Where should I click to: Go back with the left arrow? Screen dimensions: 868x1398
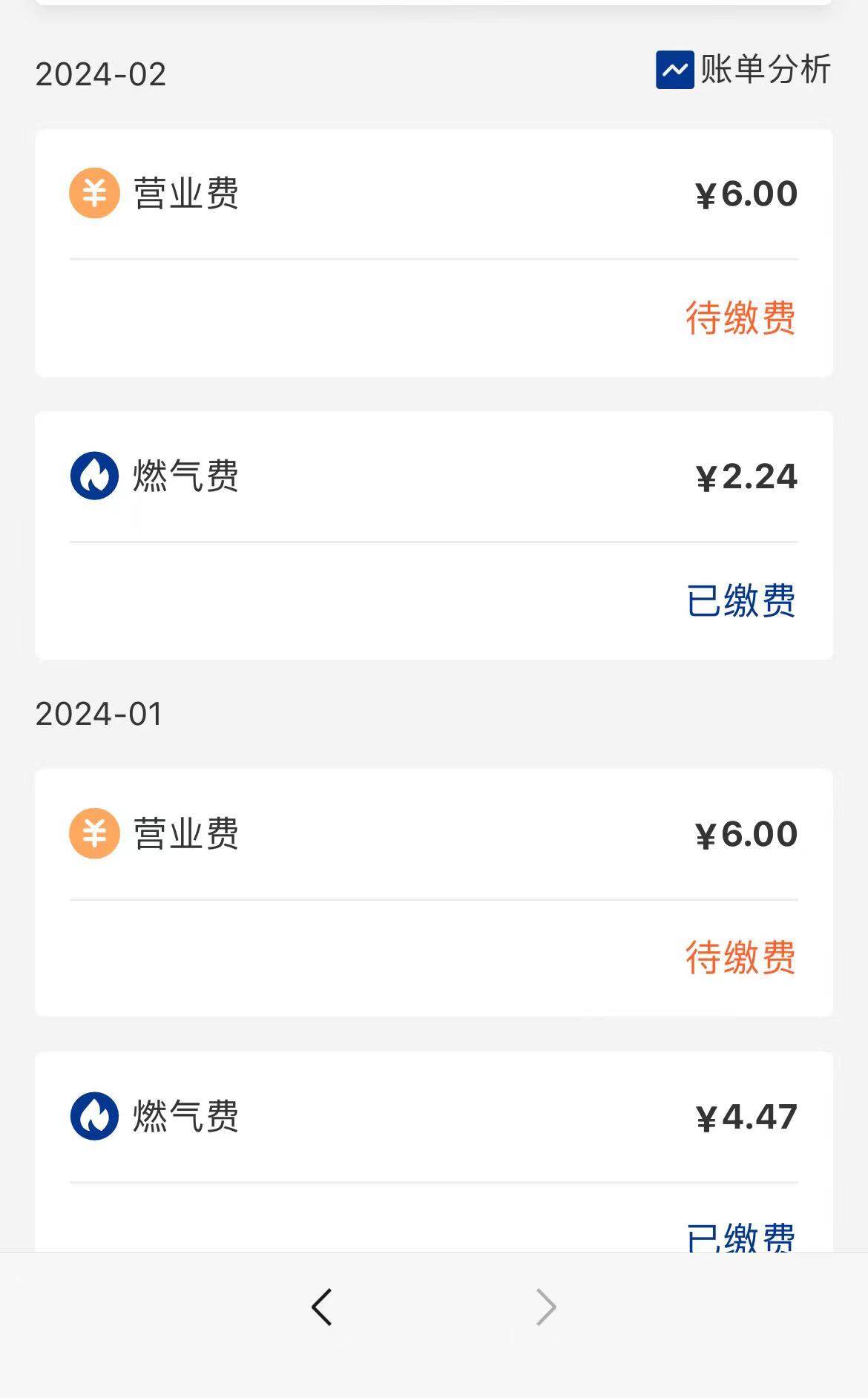click(322, 1307)
